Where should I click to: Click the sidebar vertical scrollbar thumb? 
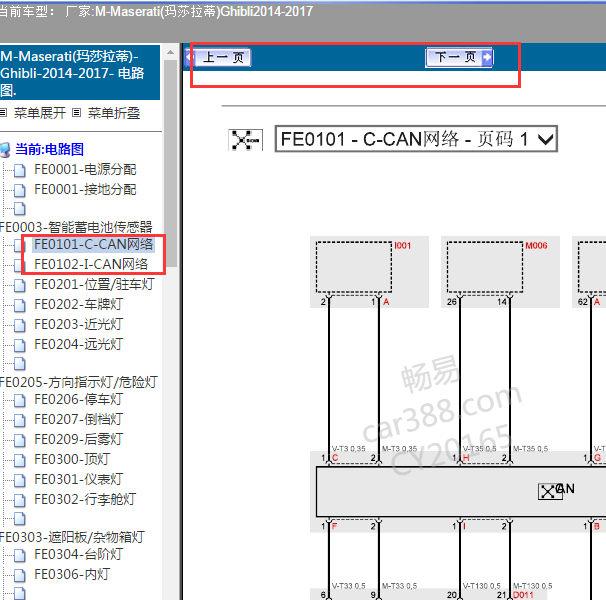170,163
